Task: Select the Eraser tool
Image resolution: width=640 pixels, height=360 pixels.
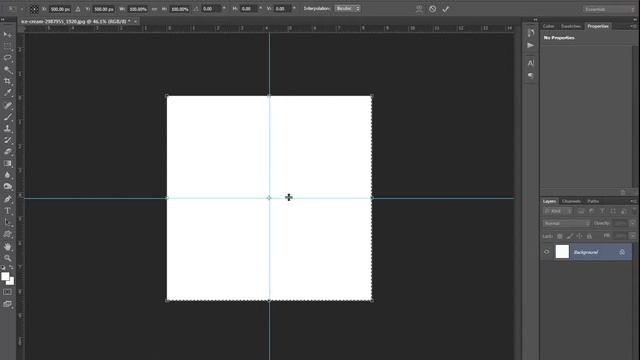Action: coord(7,151)
